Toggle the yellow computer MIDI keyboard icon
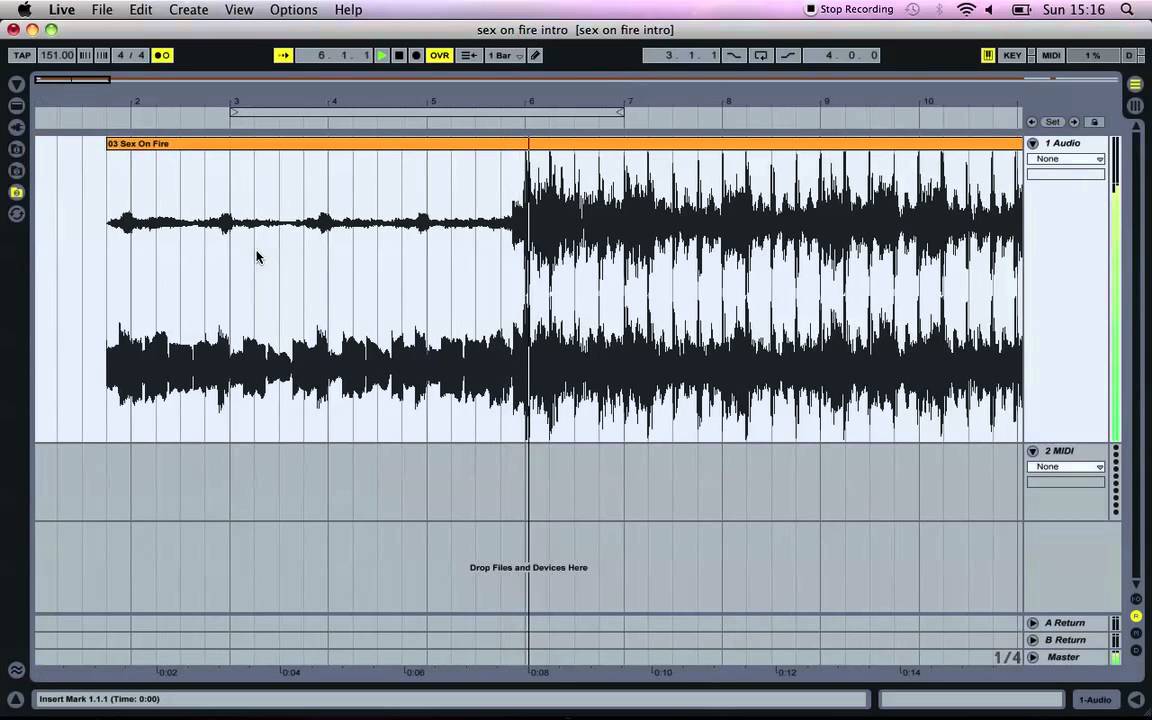The height and width of the screenshot is (720, 1152). click(x=988, y=55)
